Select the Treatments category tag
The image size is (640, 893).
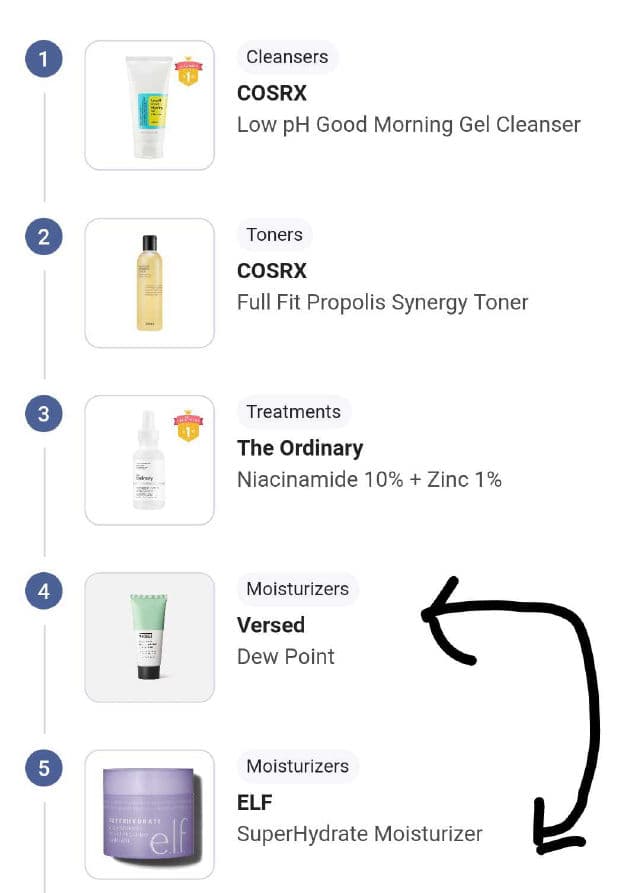(x=293, y=412)
